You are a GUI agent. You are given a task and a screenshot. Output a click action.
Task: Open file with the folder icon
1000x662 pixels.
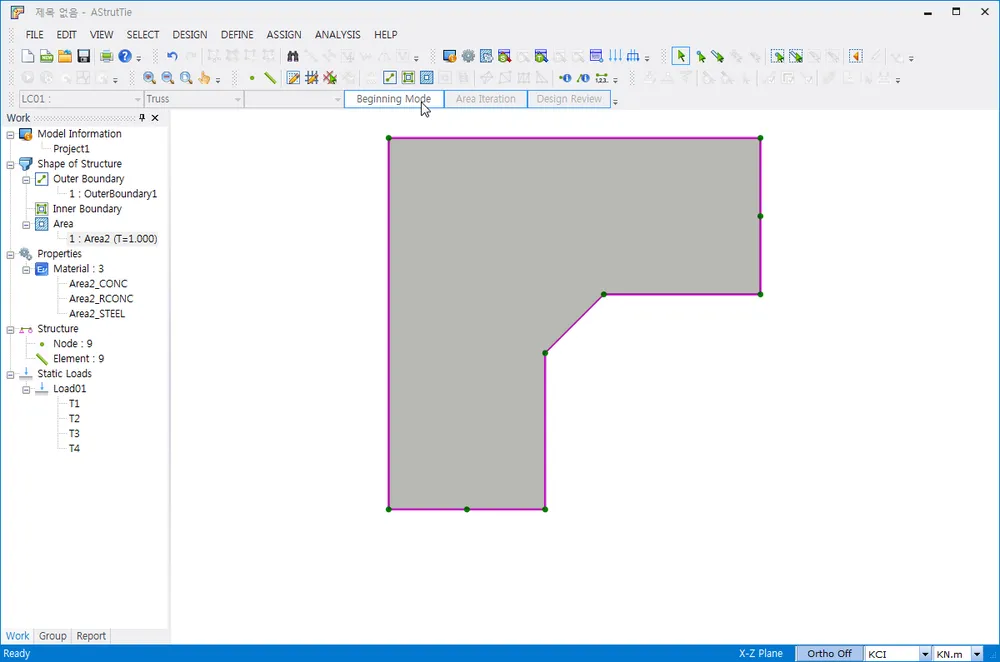(64, 57)
